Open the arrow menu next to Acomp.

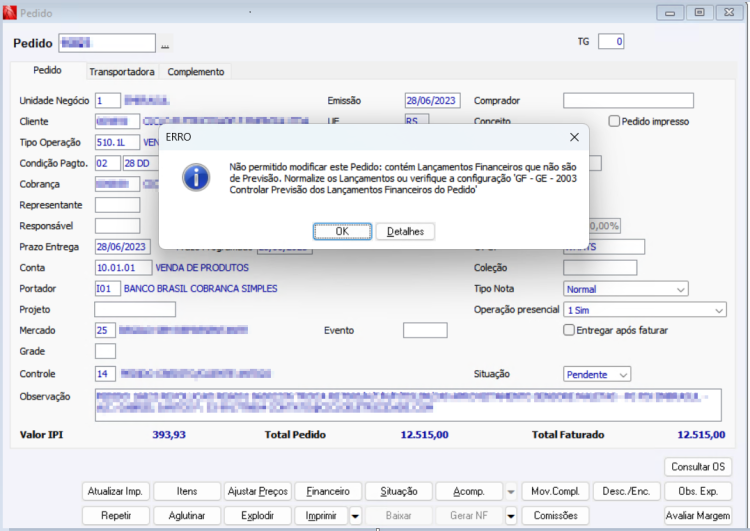coord(511,491)
